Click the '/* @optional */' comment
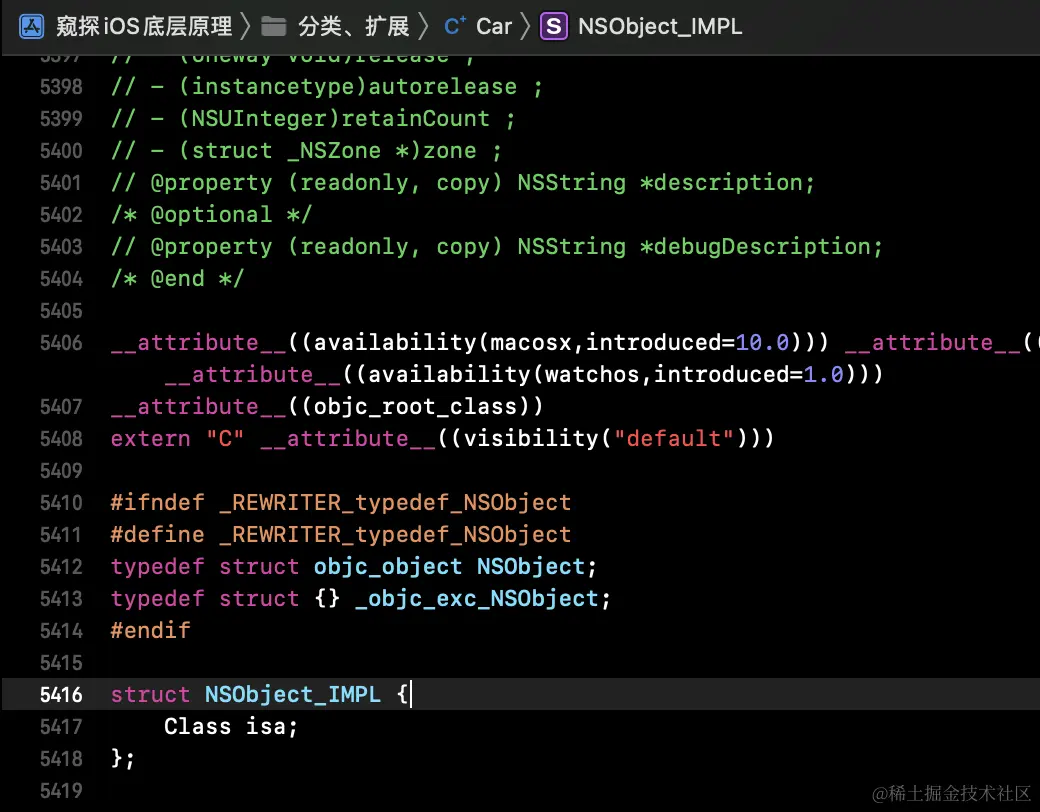Image resolution: width=1040 pixels, height=812 pixels. (211, 215)
